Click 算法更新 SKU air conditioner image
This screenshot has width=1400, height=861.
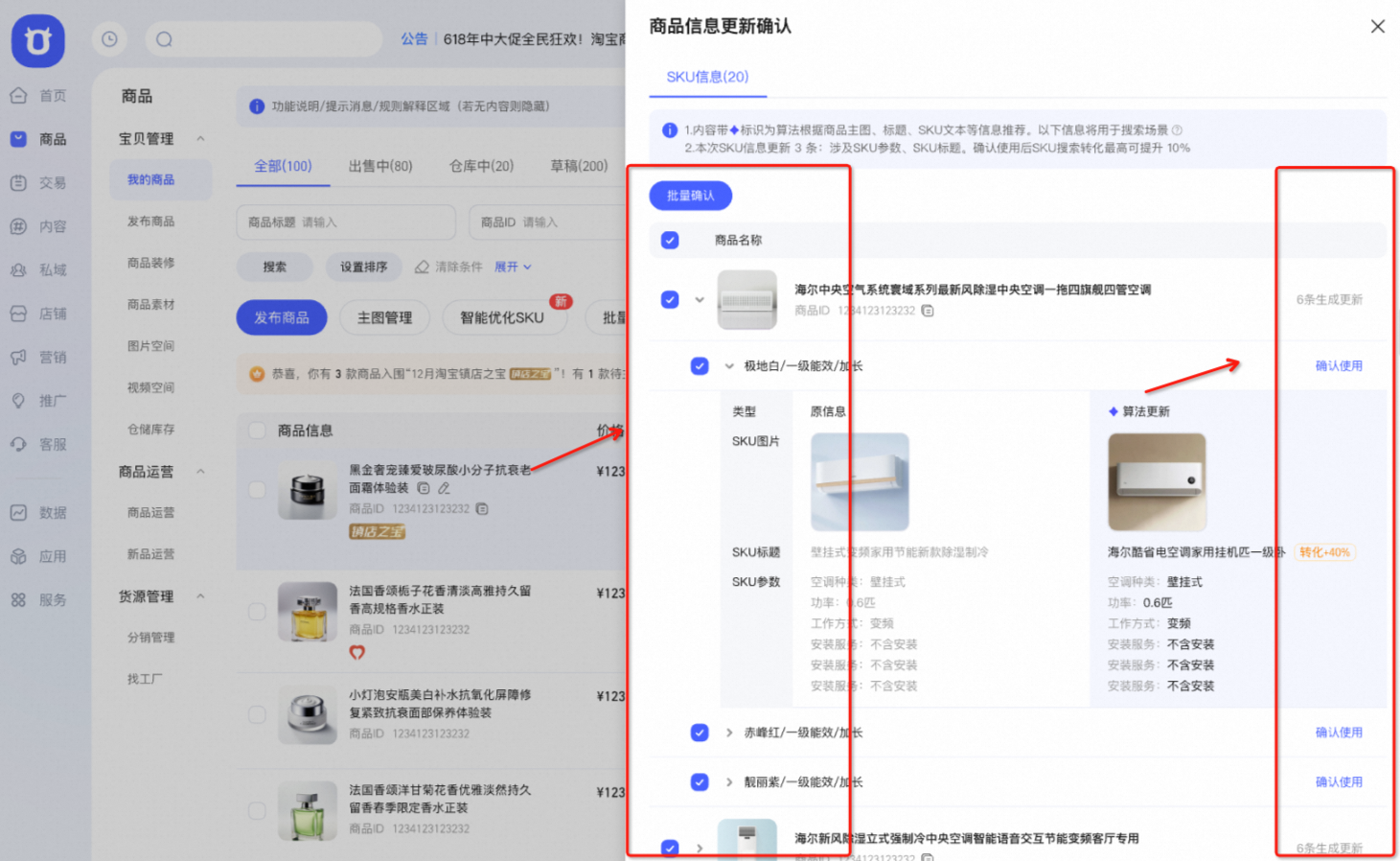tap(1157, 481)
